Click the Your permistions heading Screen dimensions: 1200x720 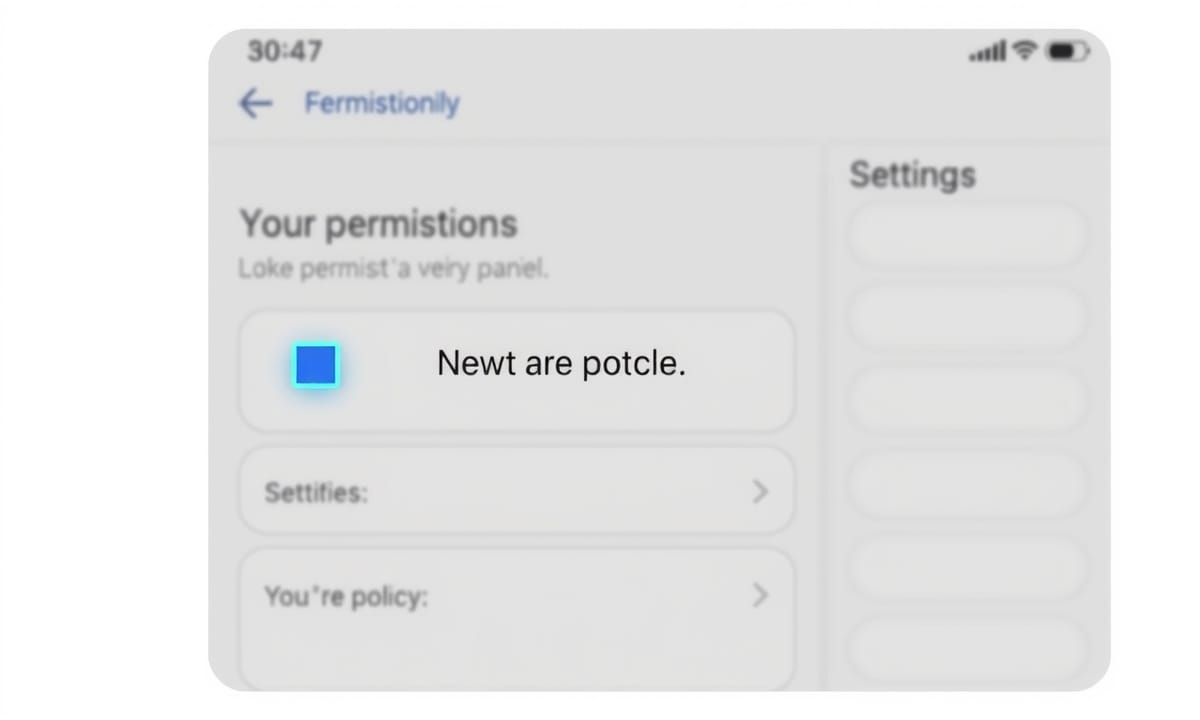point(378,224)
